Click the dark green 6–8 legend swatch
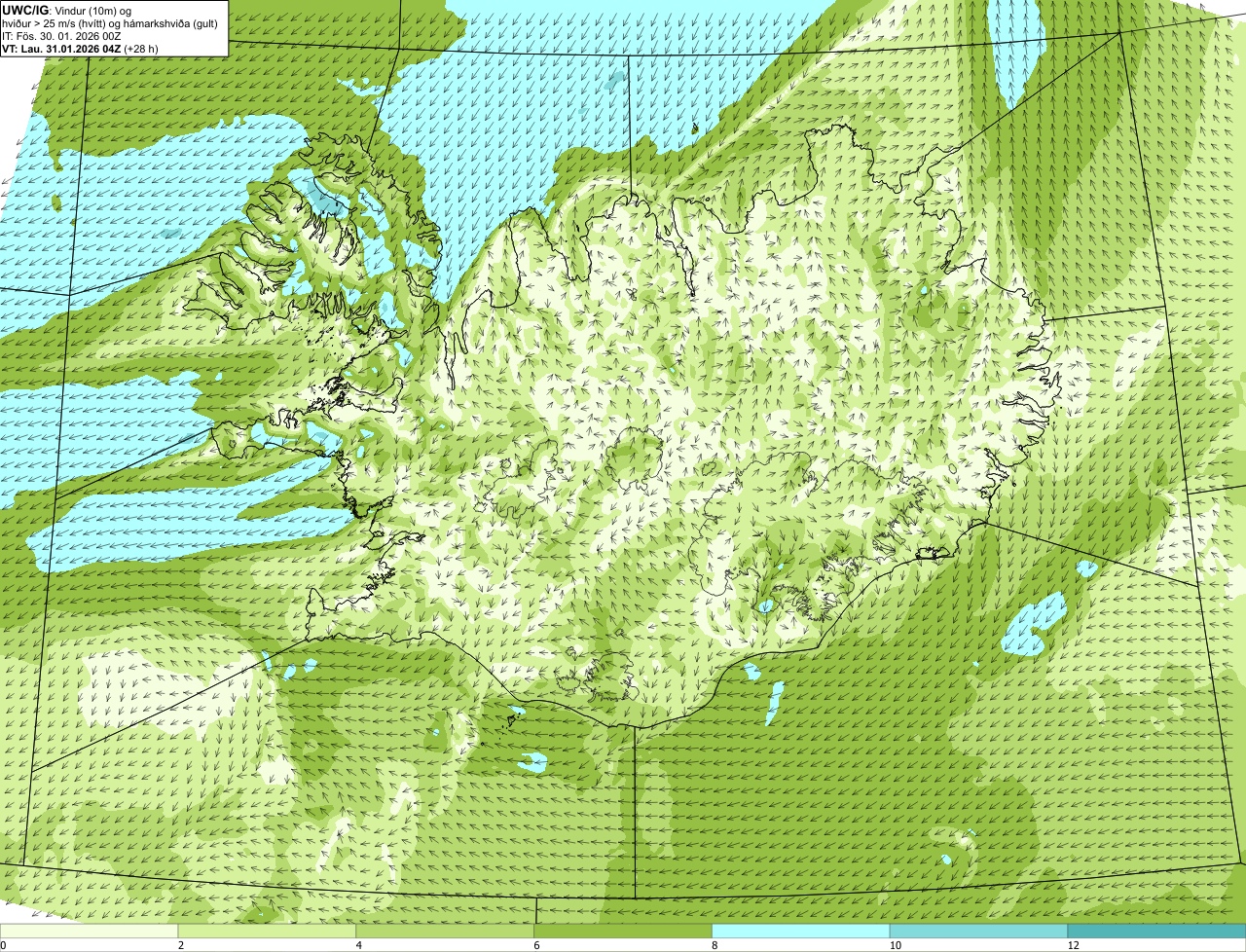The width and height of the screenshot is (1246, 952). (x=623, y=932)
